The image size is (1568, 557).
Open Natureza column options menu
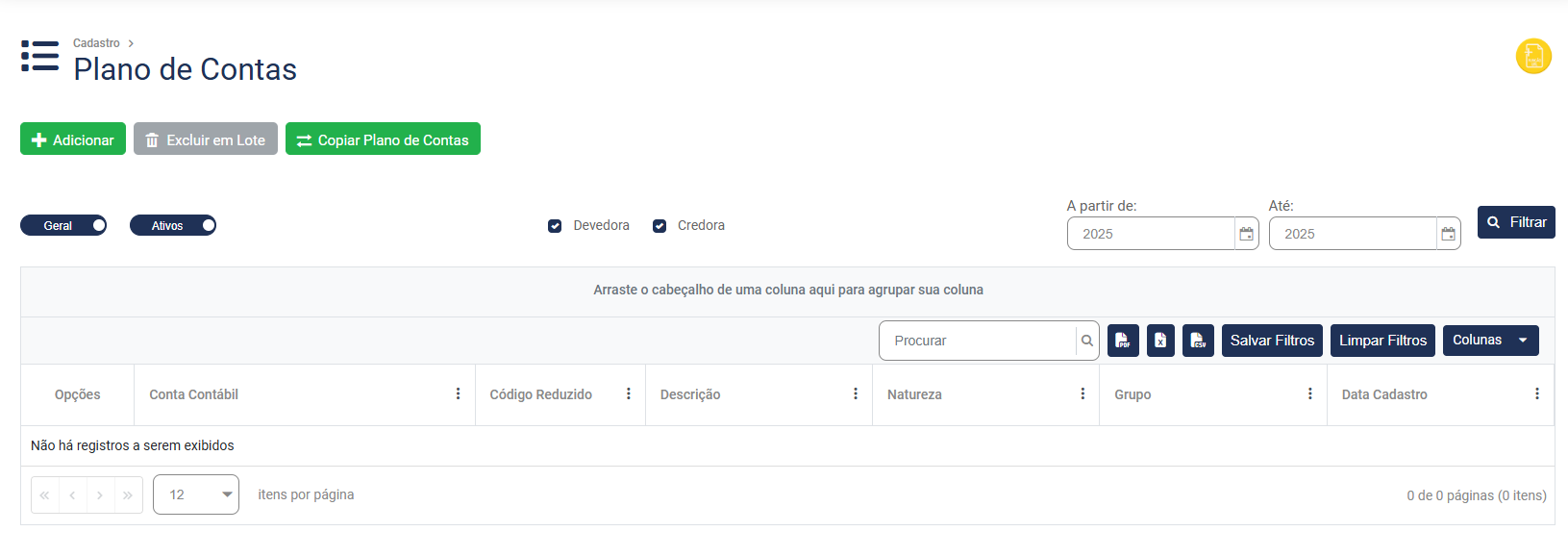click(1083, 394)
